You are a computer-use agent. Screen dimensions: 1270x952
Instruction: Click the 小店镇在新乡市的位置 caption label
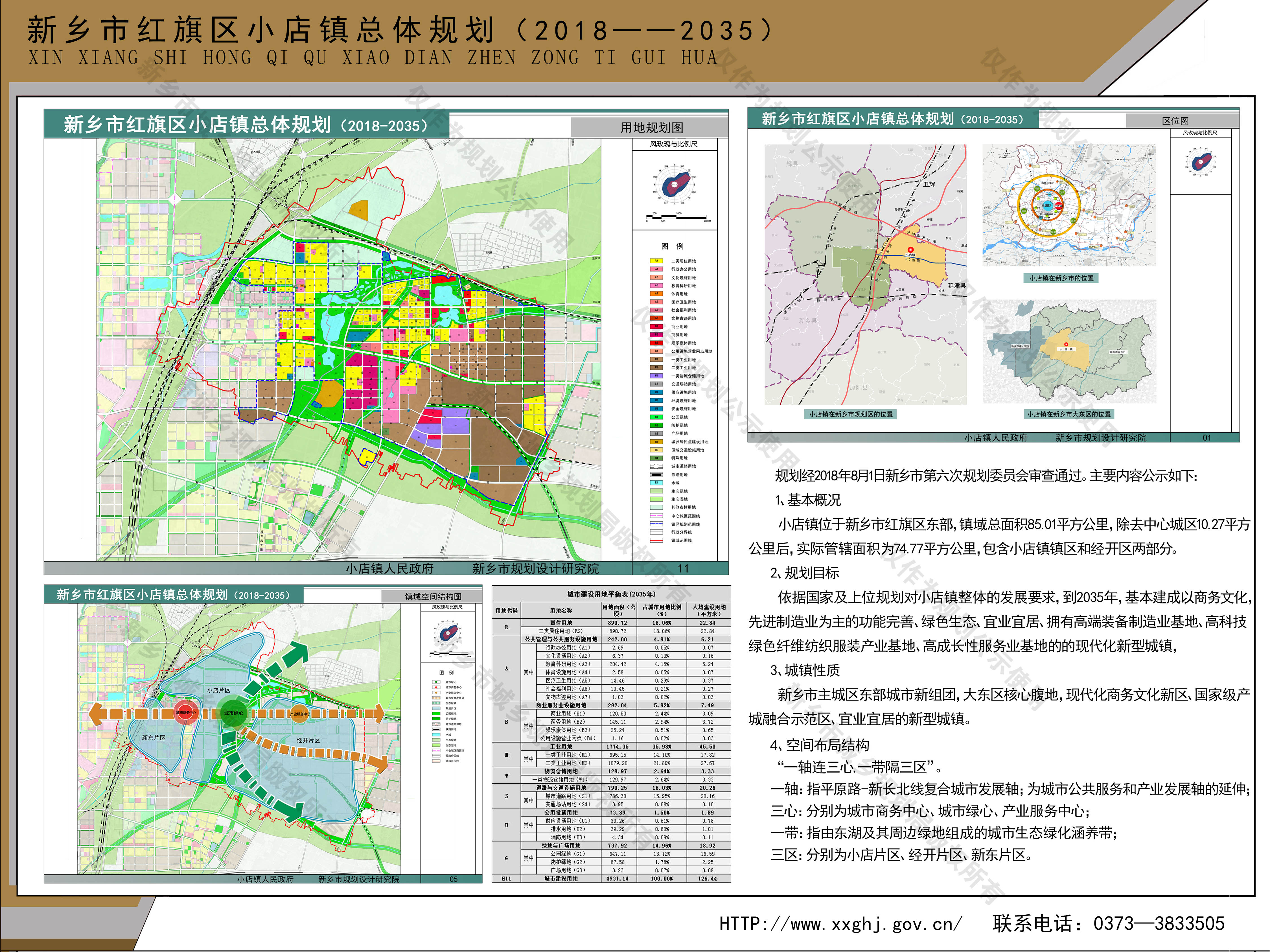coord(1061,278)
